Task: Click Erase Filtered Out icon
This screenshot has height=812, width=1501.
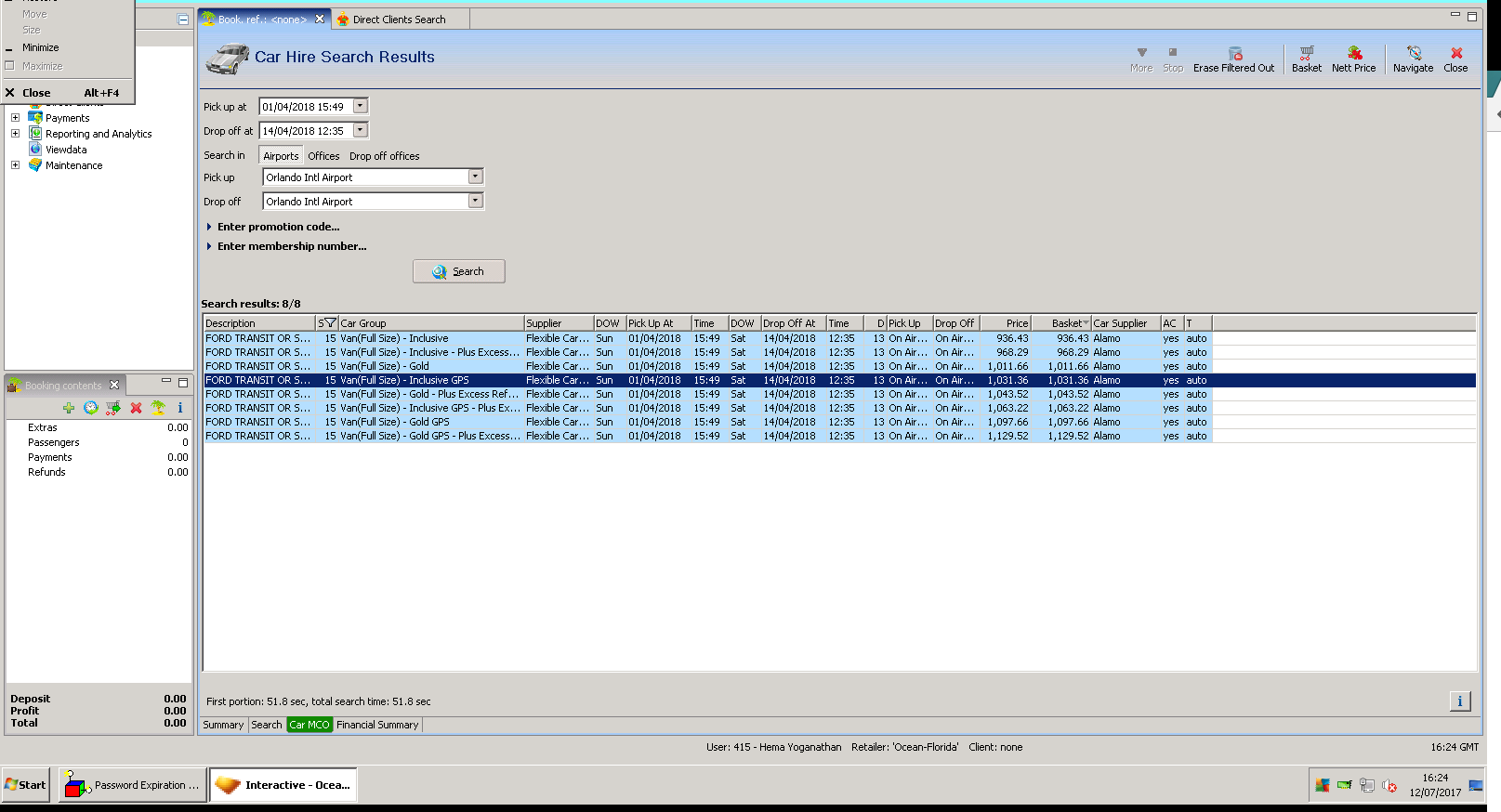Action: coord(1233,59)
